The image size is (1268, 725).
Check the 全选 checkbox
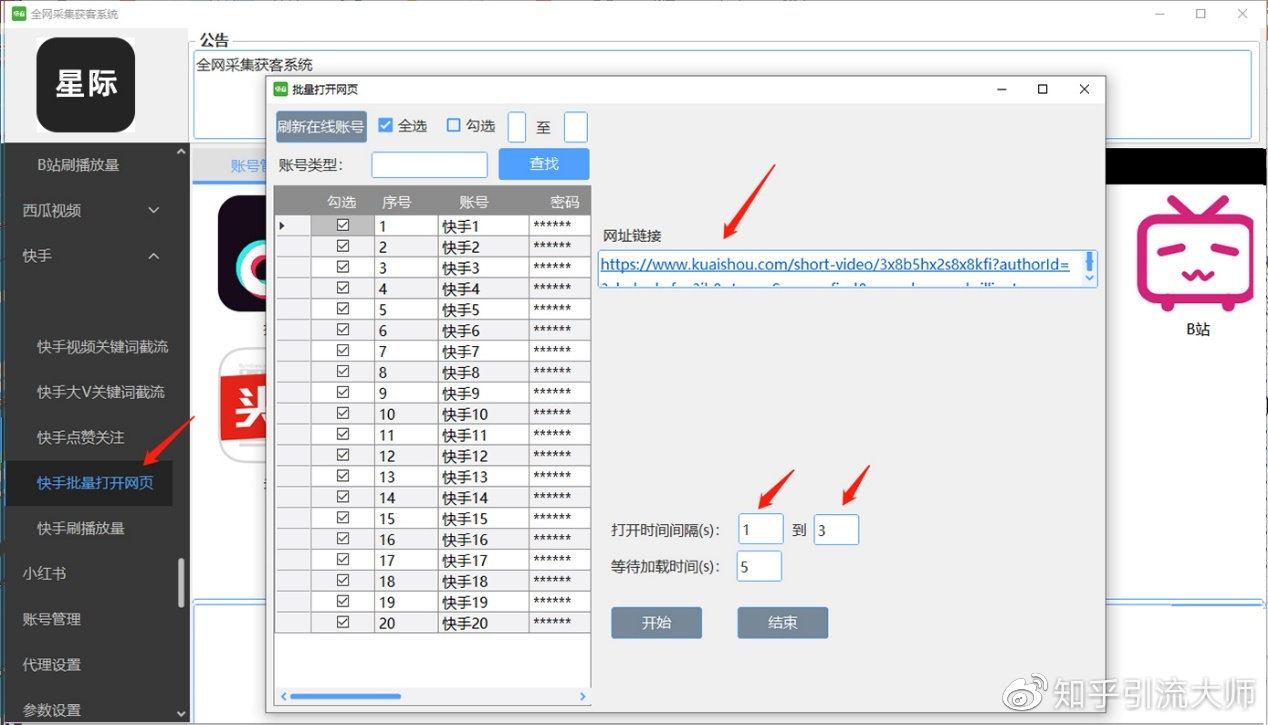pyautogui.click(x=386, y=125)
